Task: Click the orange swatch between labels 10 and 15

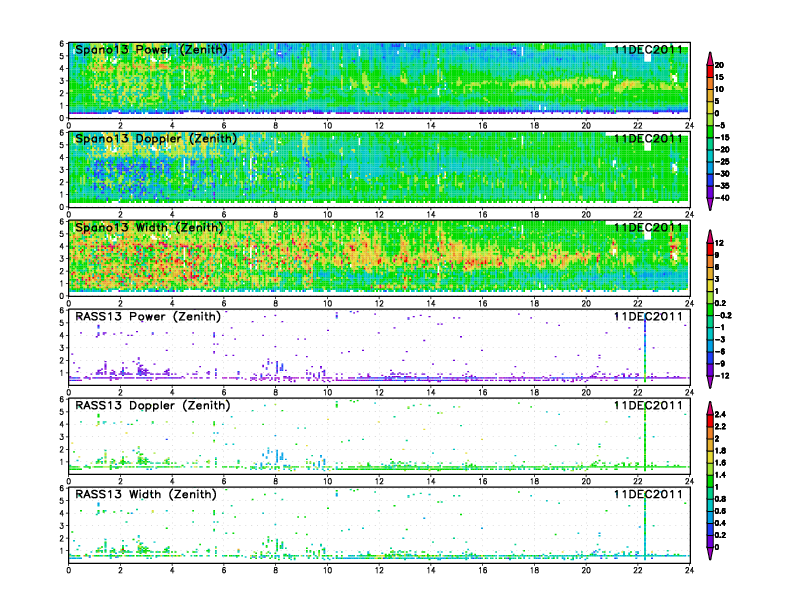Action: (710, 83)
